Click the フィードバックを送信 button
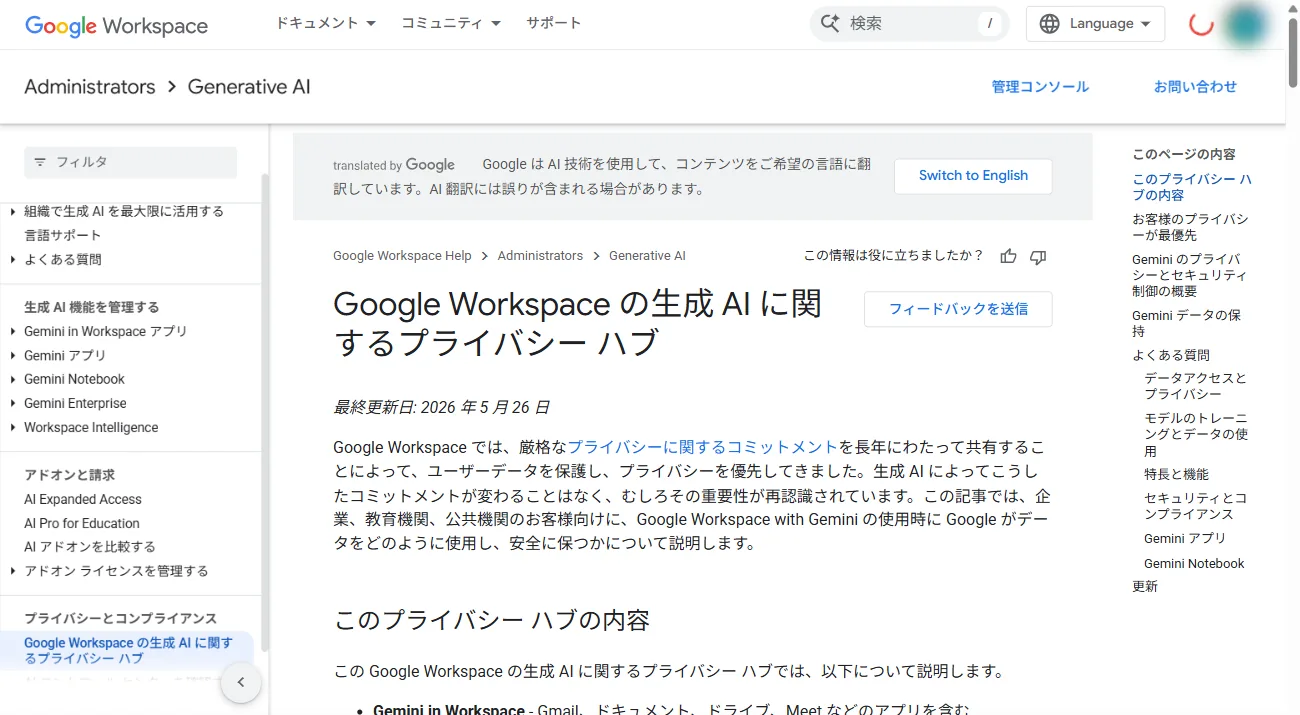This screenshot has height=715, width=1300. coord(958,309)
